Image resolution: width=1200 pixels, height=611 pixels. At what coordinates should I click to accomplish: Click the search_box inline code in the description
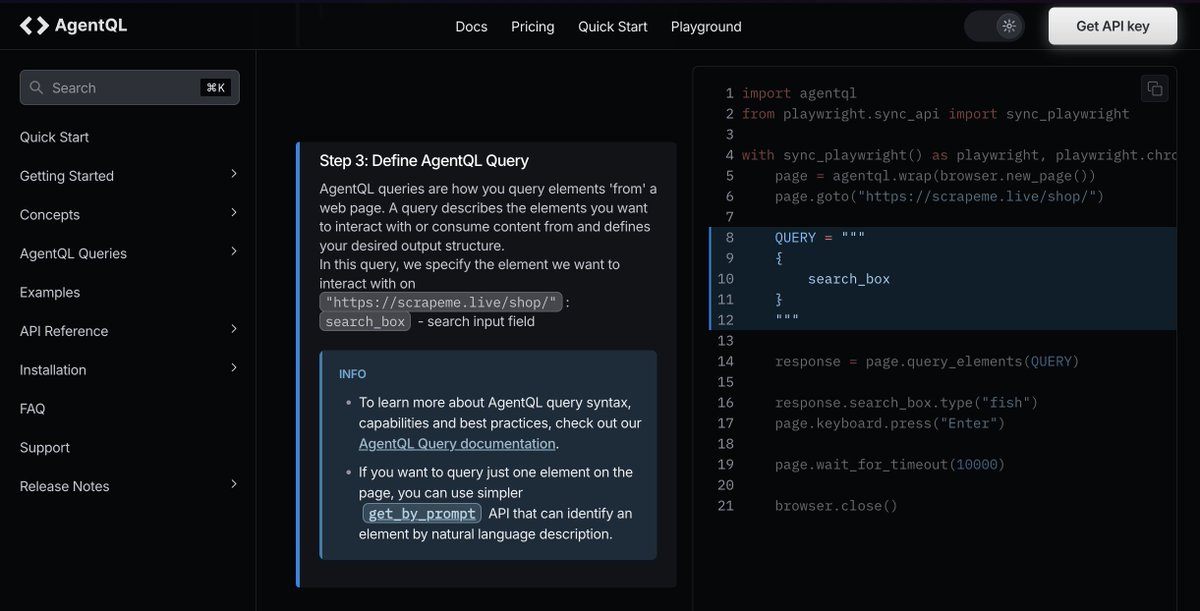coord(365,321)
